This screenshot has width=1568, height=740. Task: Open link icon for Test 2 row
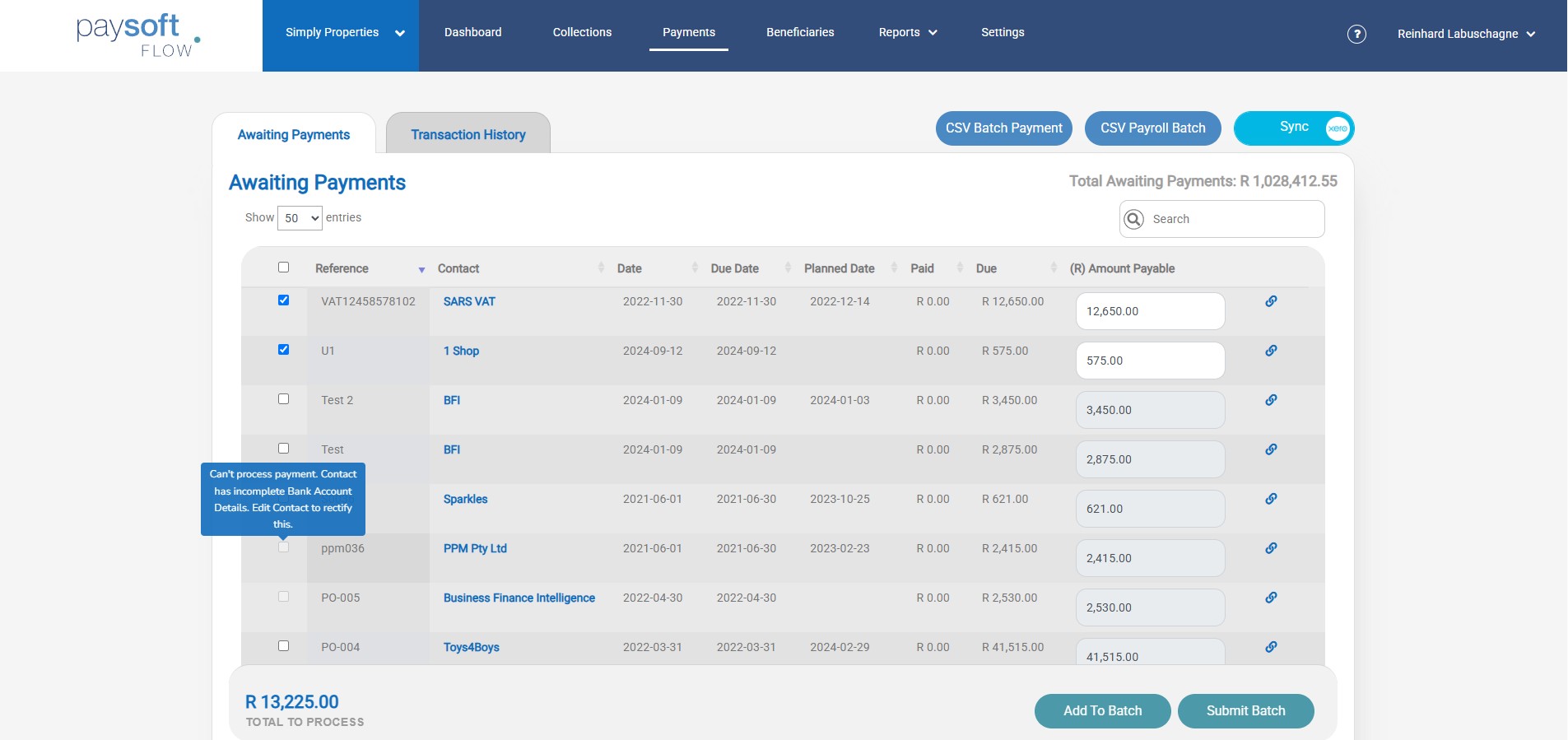1271,400
